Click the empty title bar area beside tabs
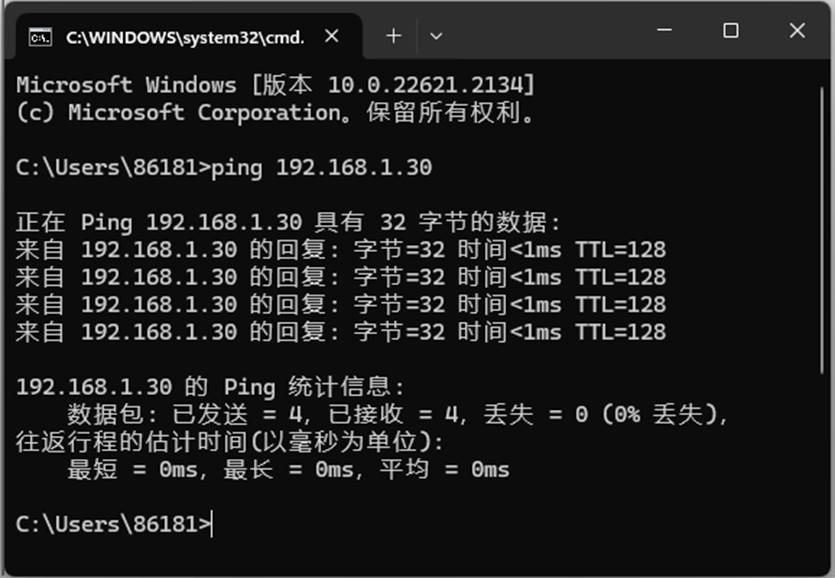 (x=549, y=33)
